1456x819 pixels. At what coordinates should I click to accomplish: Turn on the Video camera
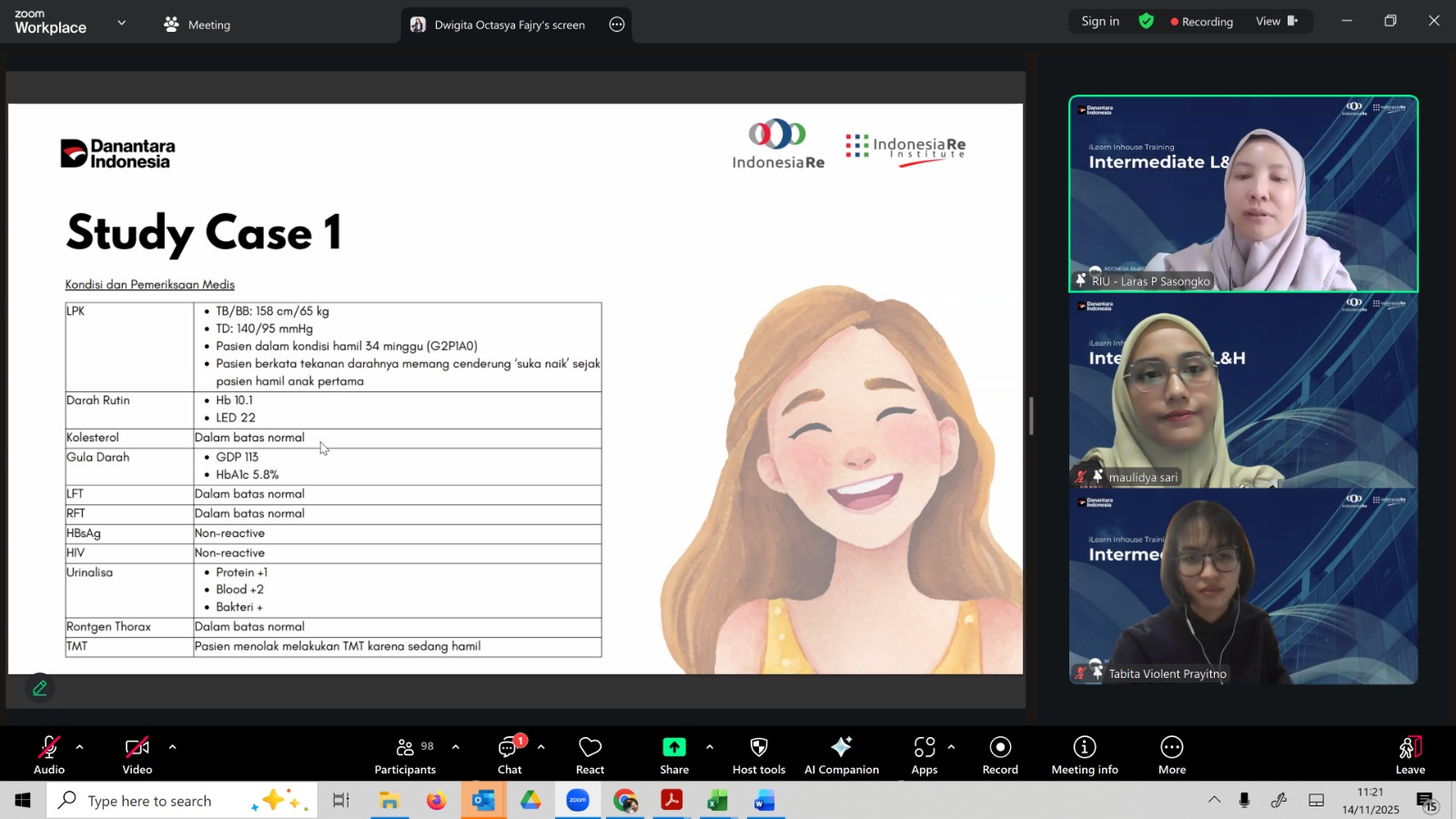pos(137,755)
